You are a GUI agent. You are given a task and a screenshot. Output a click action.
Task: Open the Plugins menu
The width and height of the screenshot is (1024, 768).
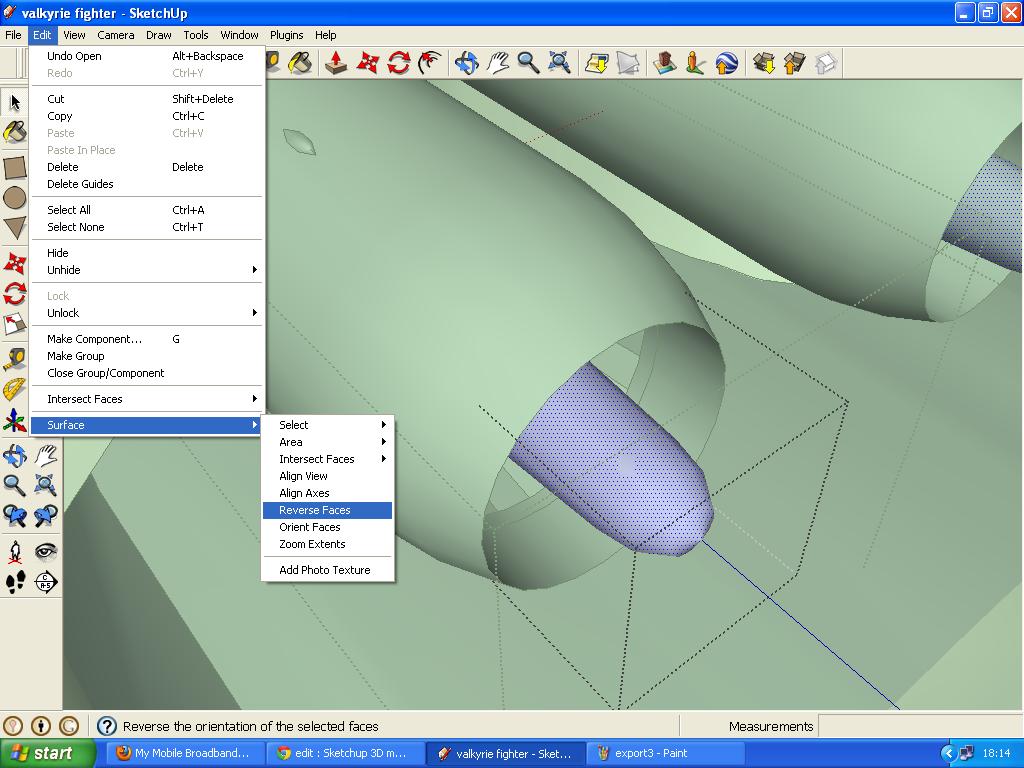click(x=287, y=35)
